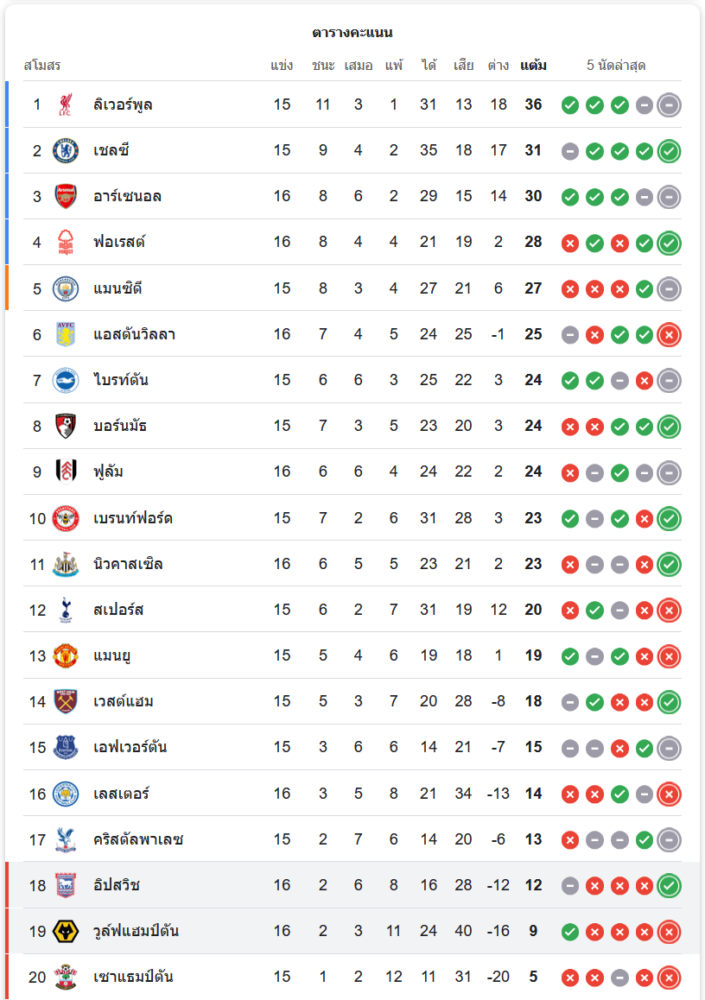Click the Nottingham Forest crest icon
This screenshot has width=705, height=1000.
click(x=66, y=242)
